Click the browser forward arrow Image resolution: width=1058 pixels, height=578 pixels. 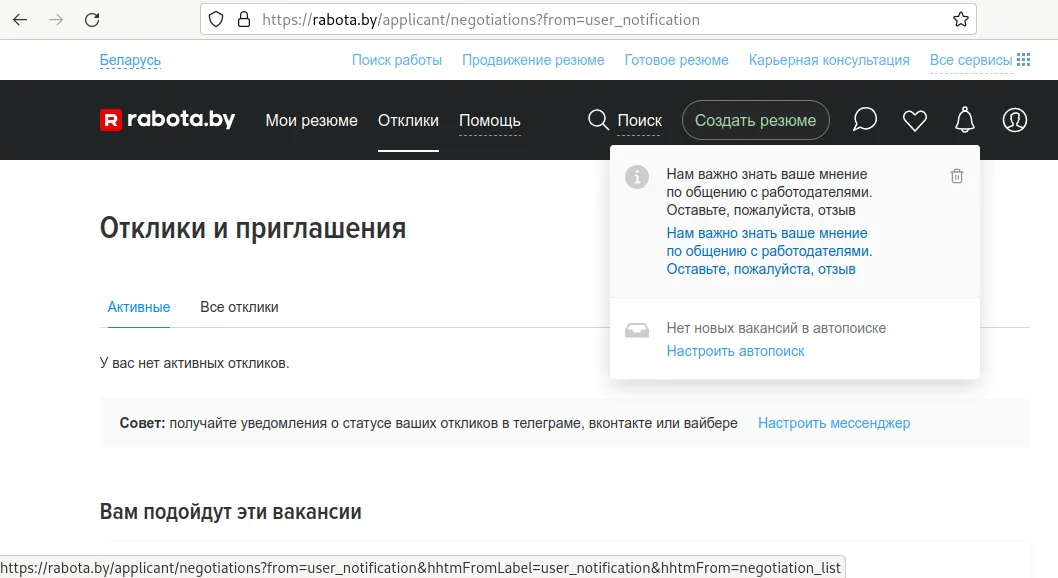click(x=56, y=20)
